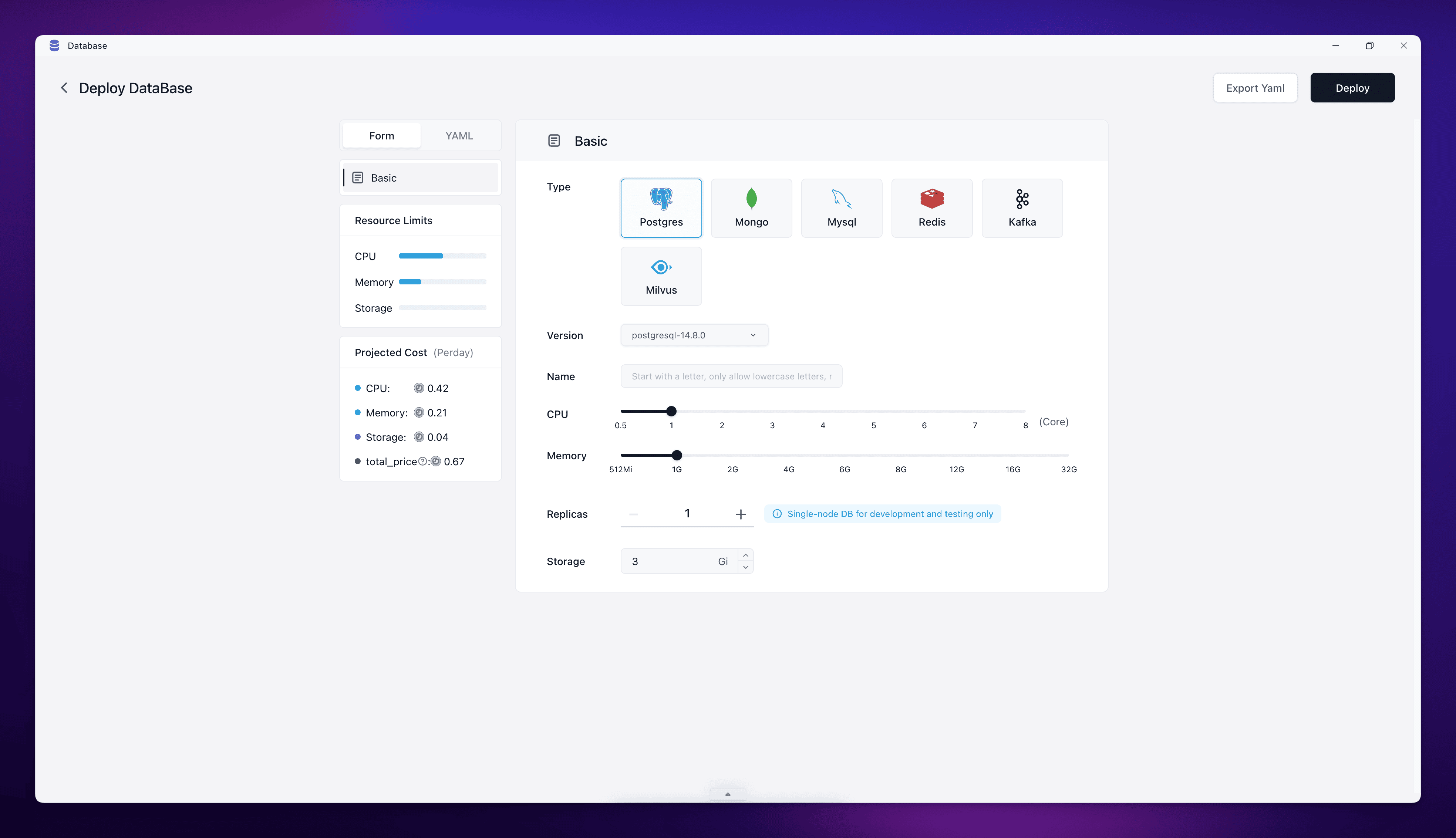Click the Basic section header icon

pyautogui.click(x=554, y=141)
